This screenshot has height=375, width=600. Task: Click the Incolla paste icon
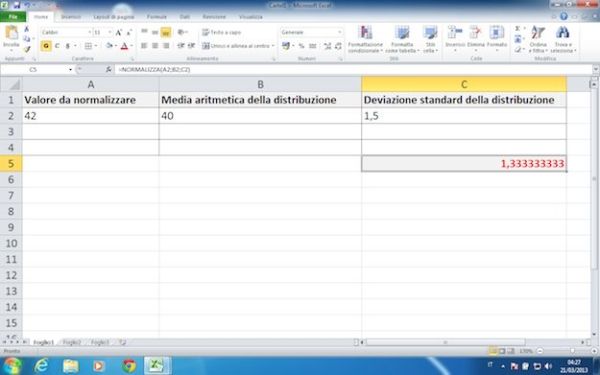point(11,33)
